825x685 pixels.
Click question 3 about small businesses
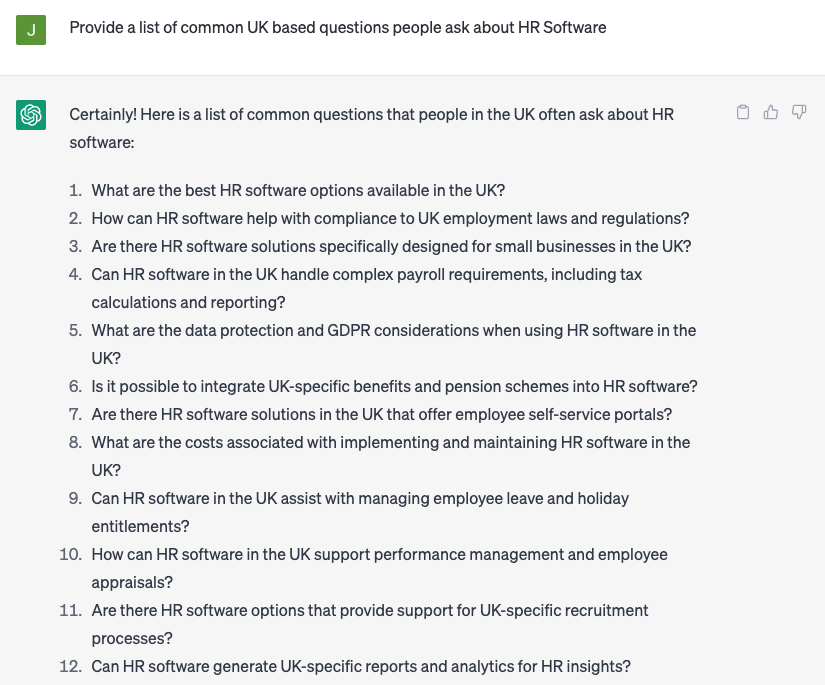coord(391,246)
